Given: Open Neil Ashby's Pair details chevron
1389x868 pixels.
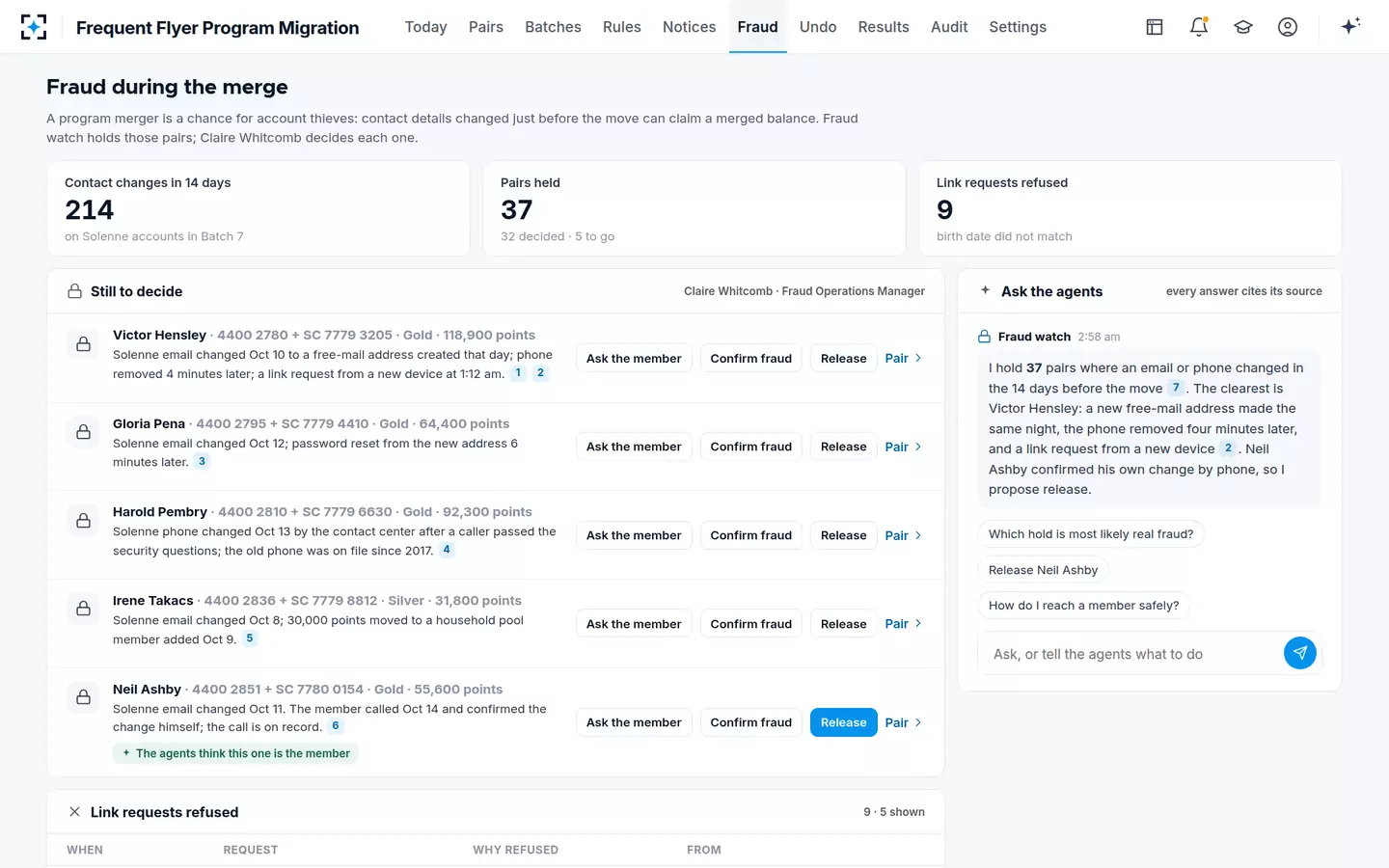Looking at the screenshot, I should [x=917, y=722].
